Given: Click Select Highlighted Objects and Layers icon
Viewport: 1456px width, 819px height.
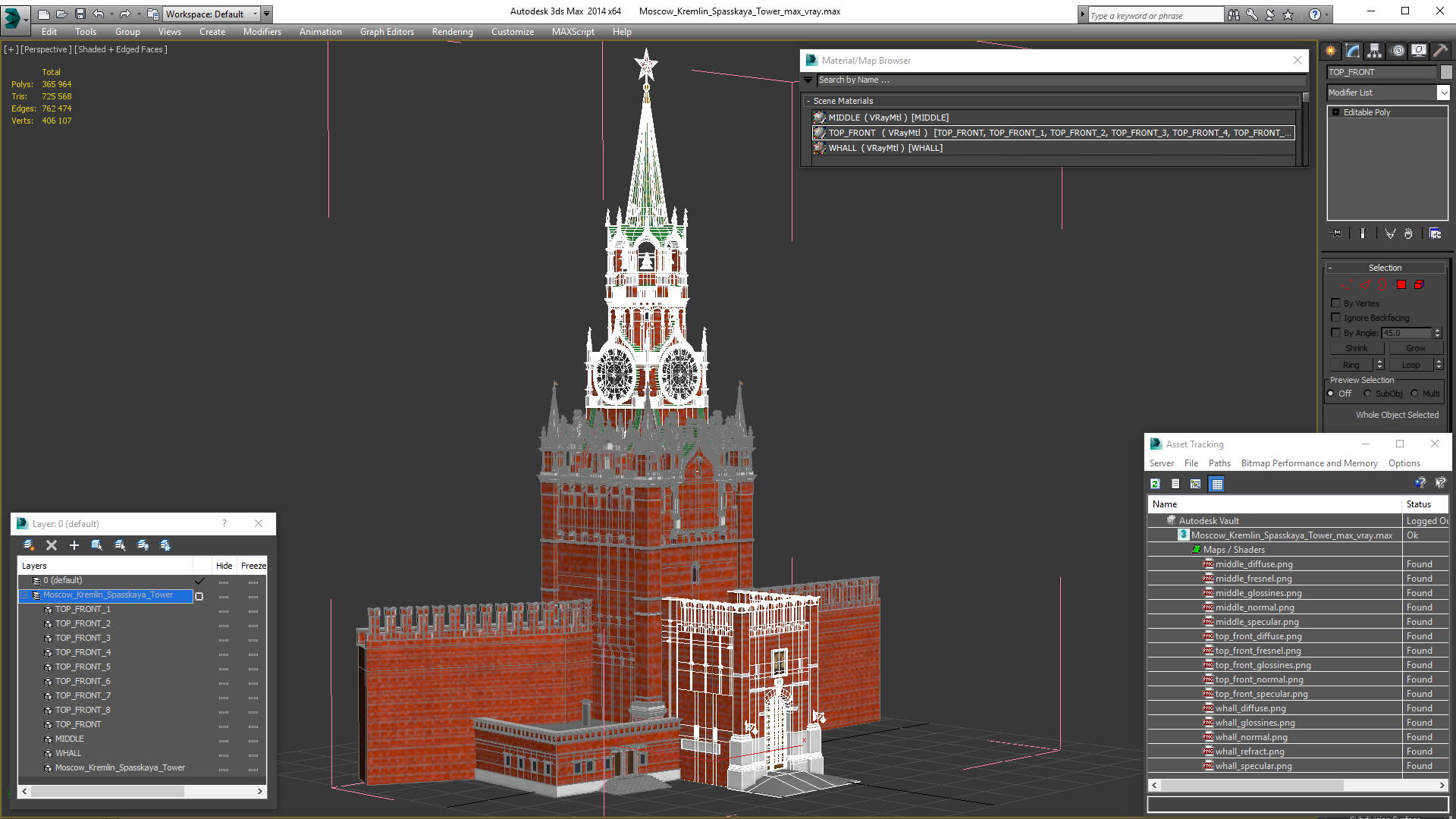Looking at the screenshot, I should (x=97, y=545).
